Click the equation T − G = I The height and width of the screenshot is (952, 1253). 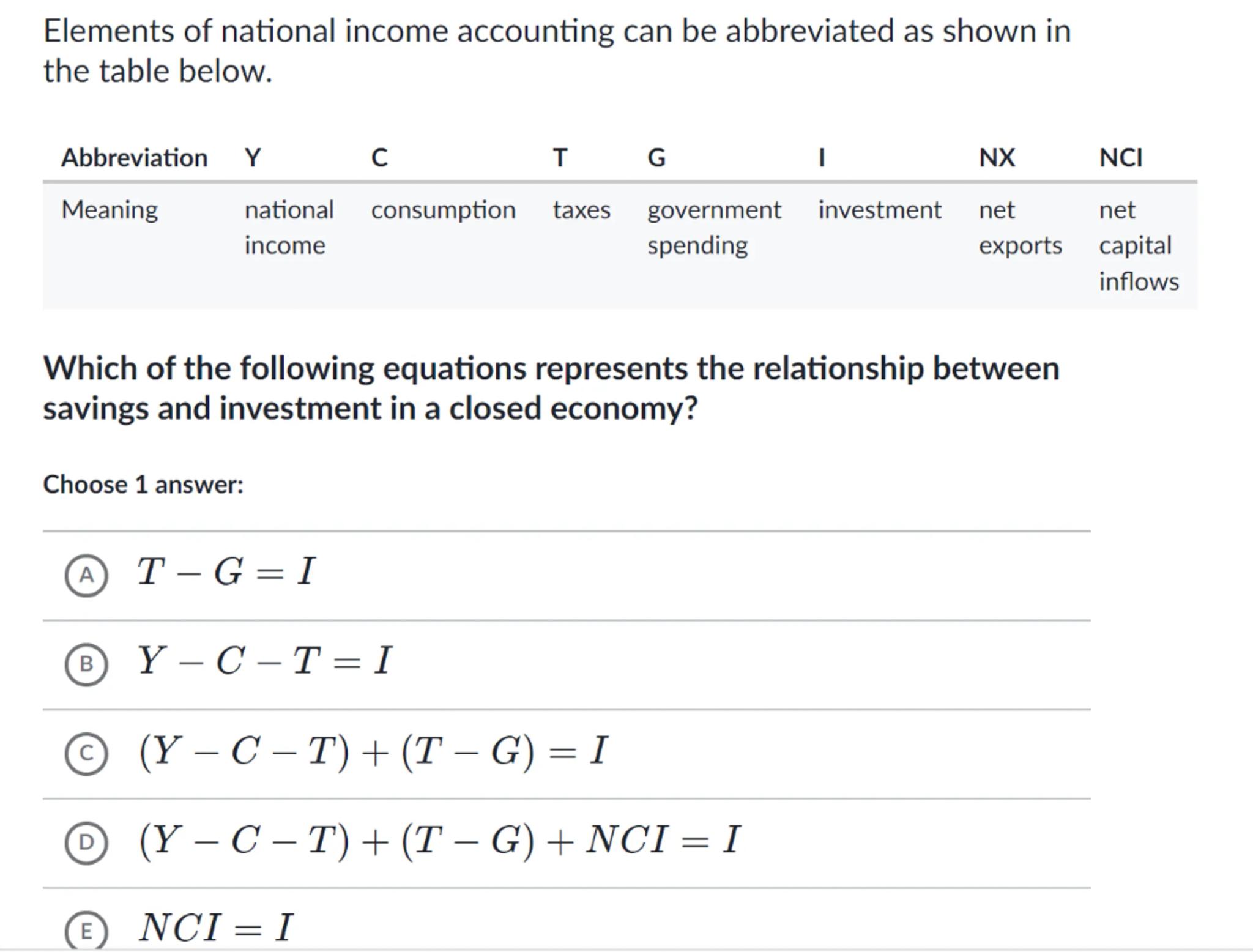coord(226,573)
